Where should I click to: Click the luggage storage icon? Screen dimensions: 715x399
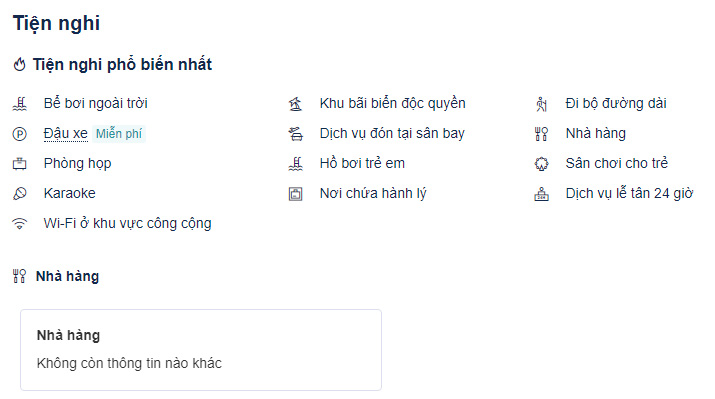[295, 194]
